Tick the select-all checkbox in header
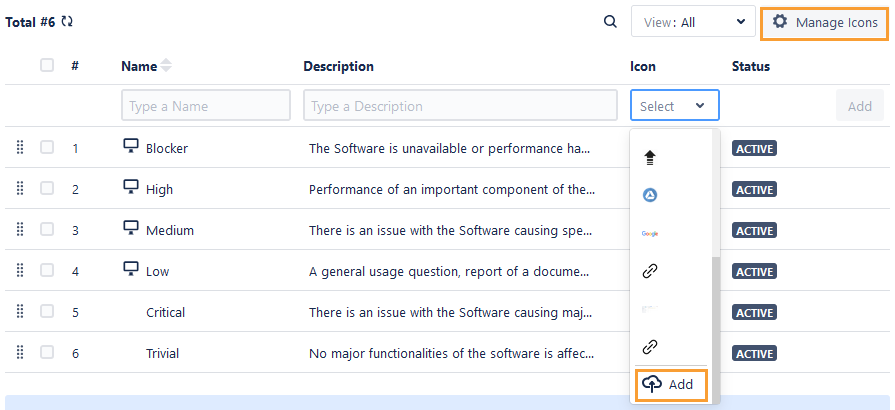Viewport: 895px width, 410px height. tap(47, 66)
